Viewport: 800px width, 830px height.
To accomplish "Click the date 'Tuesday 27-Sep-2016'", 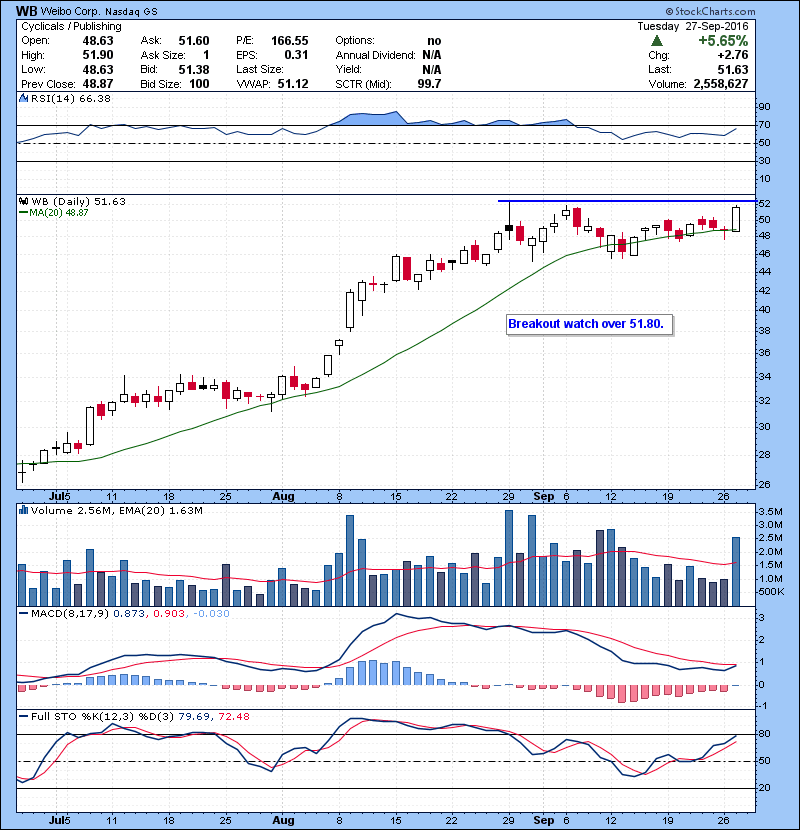I will click(x=693, y=26).
